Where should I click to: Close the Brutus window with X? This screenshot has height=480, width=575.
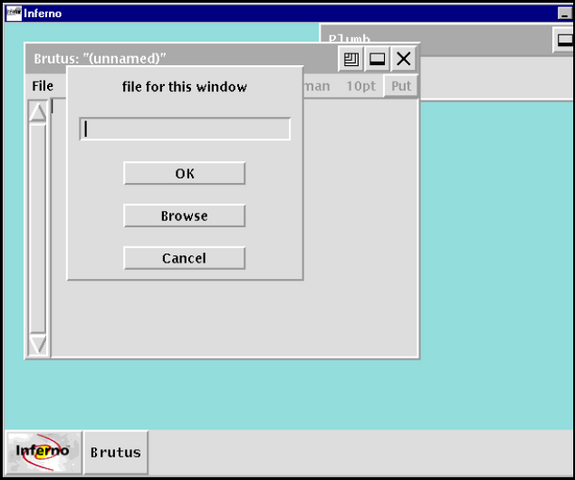pyautogui.click(x=403, y=59)
